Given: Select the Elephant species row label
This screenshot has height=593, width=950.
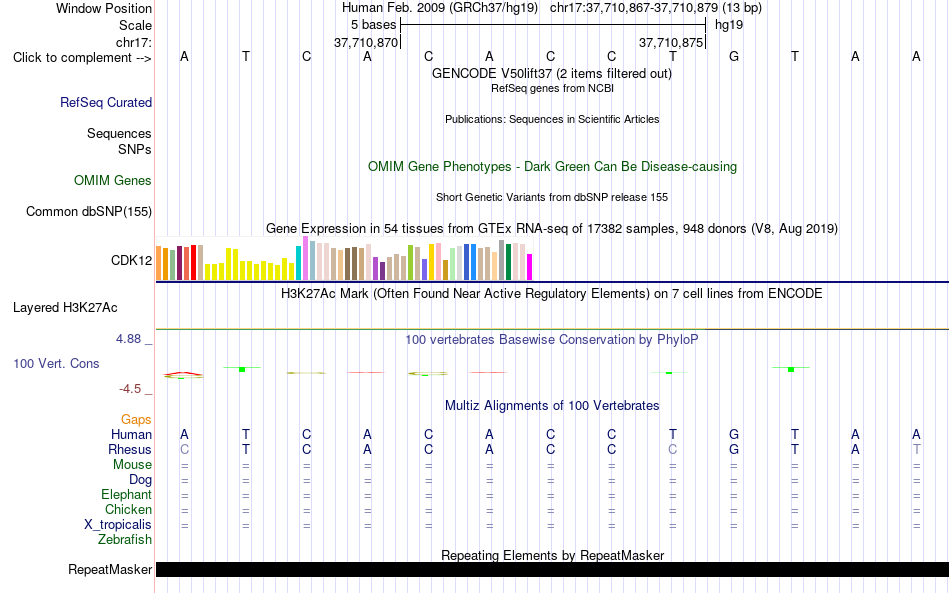Looking at the screenshot, I should (126, 494).
